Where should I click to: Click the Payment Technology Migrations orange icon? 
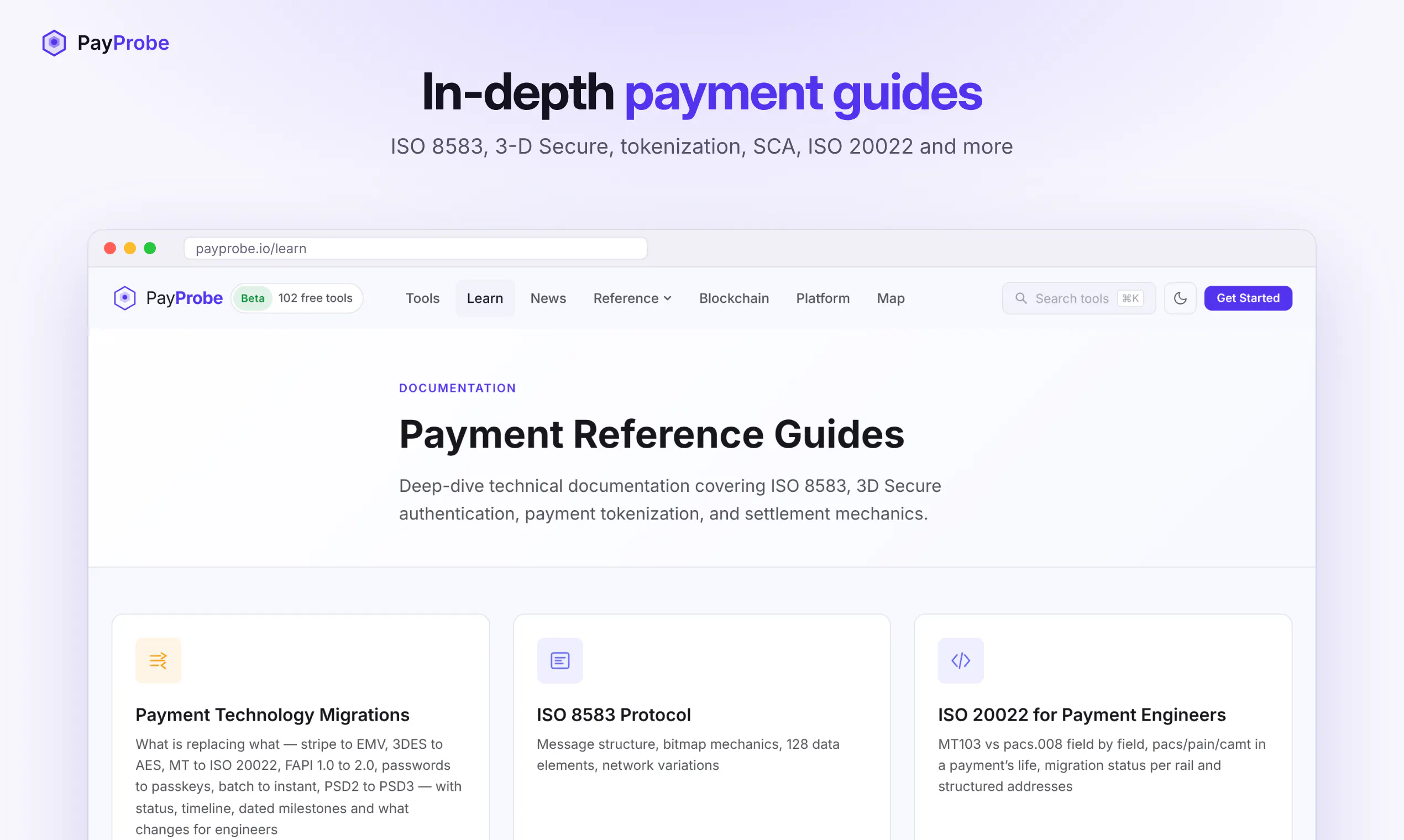point(158,660)
